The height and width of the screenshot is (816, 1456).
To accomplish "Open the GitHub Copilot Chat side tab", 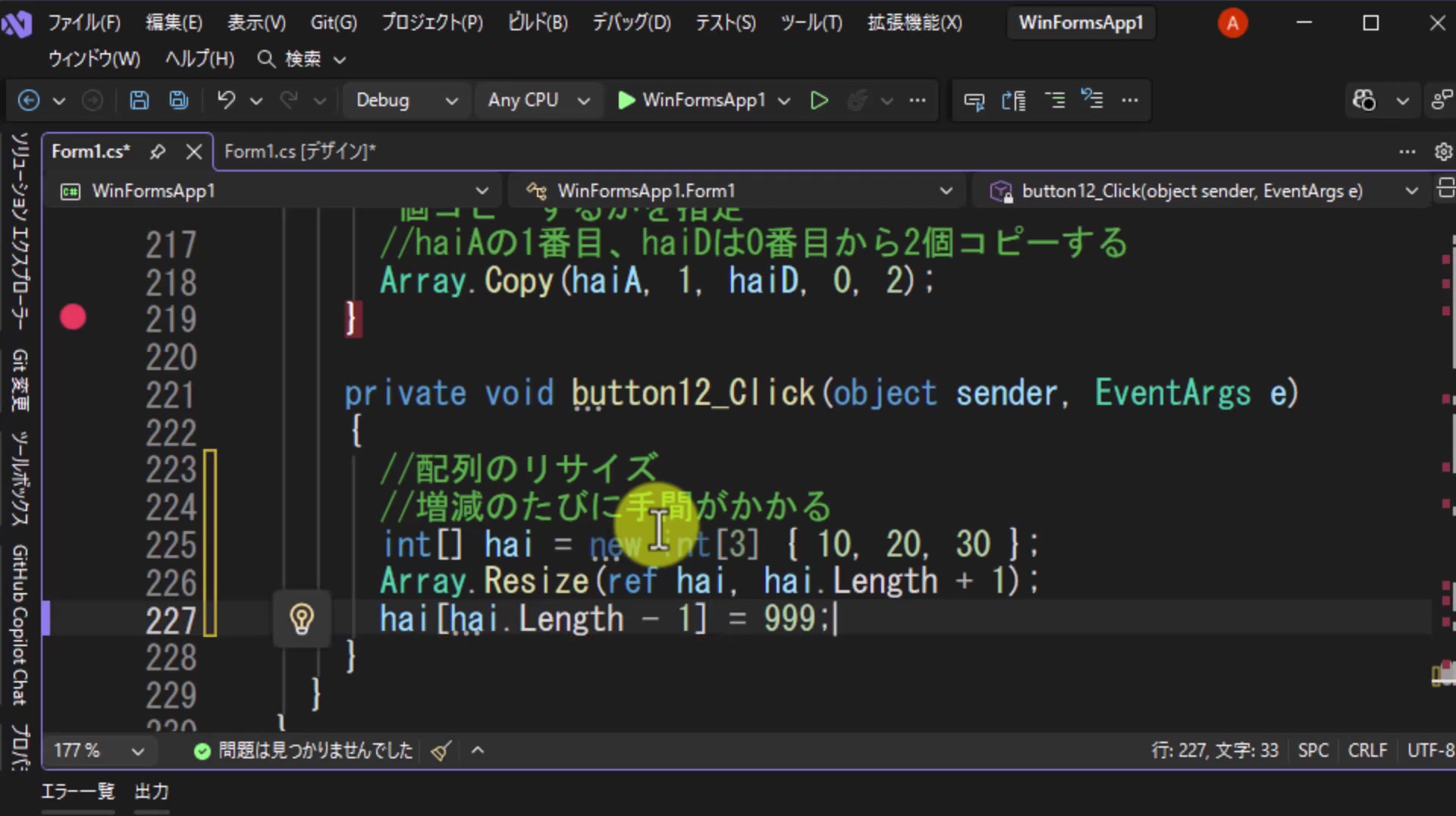I will pos(20,624).
